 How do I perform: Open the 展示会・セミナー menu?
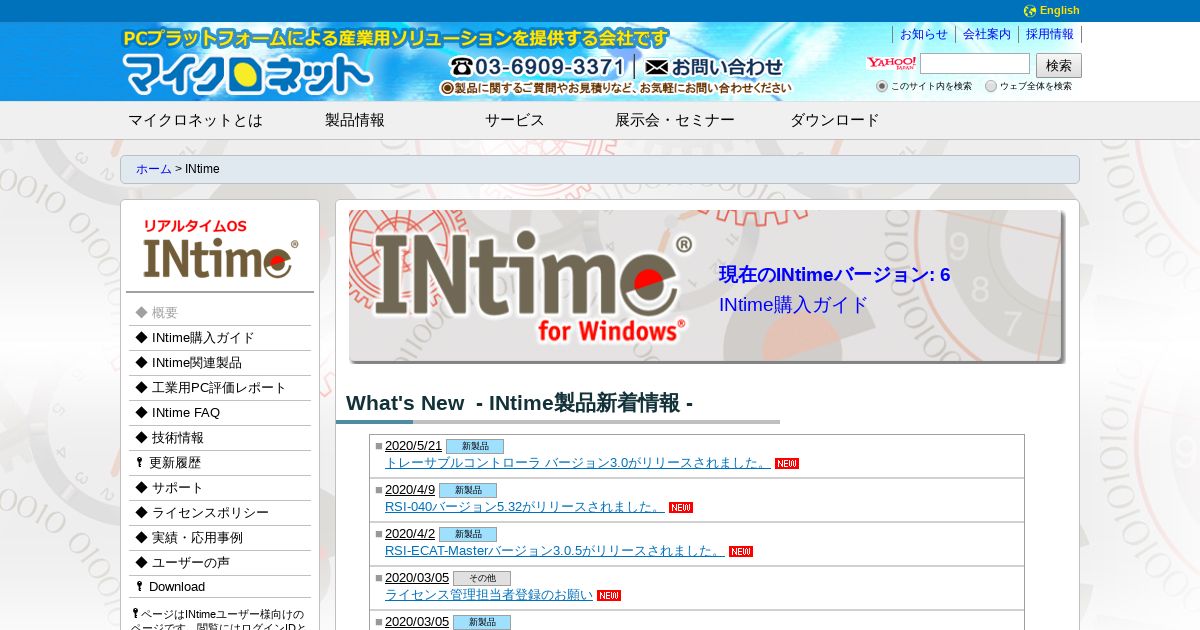[675, 120]
